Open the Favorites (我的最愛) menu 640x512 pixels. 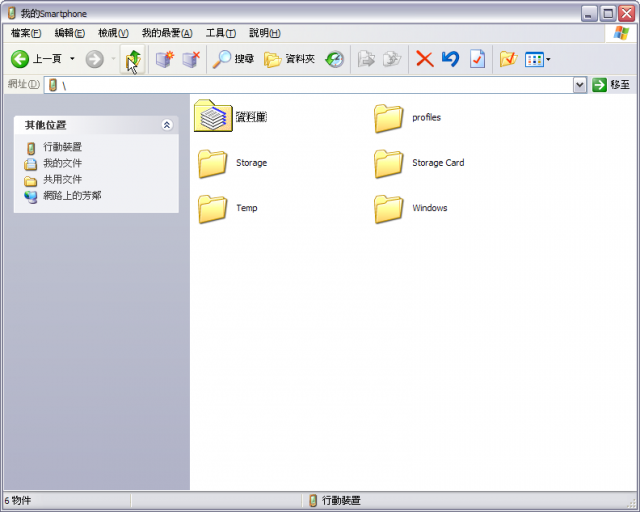tap(167, 33)
